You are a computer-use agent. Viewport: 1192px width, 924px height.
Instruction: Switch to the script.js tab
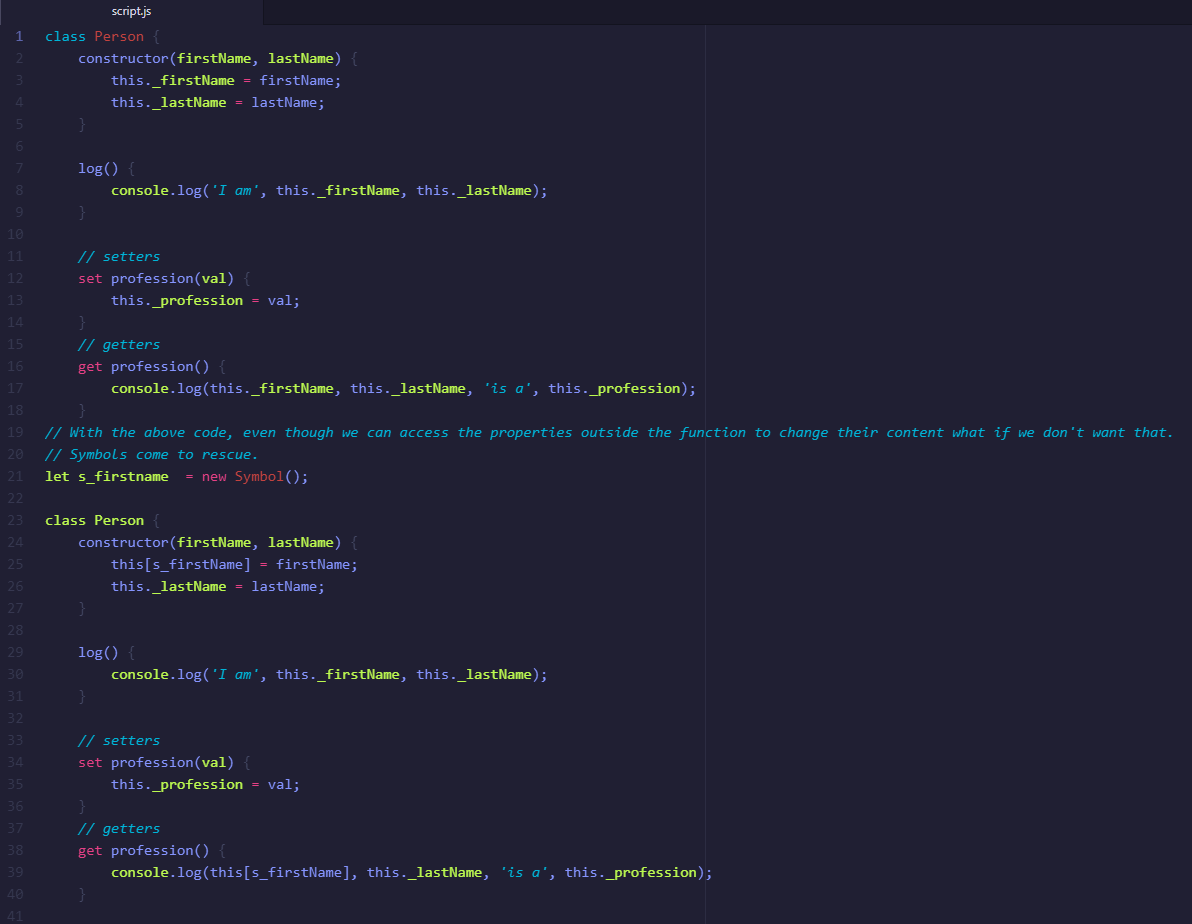tap(131, 11)
